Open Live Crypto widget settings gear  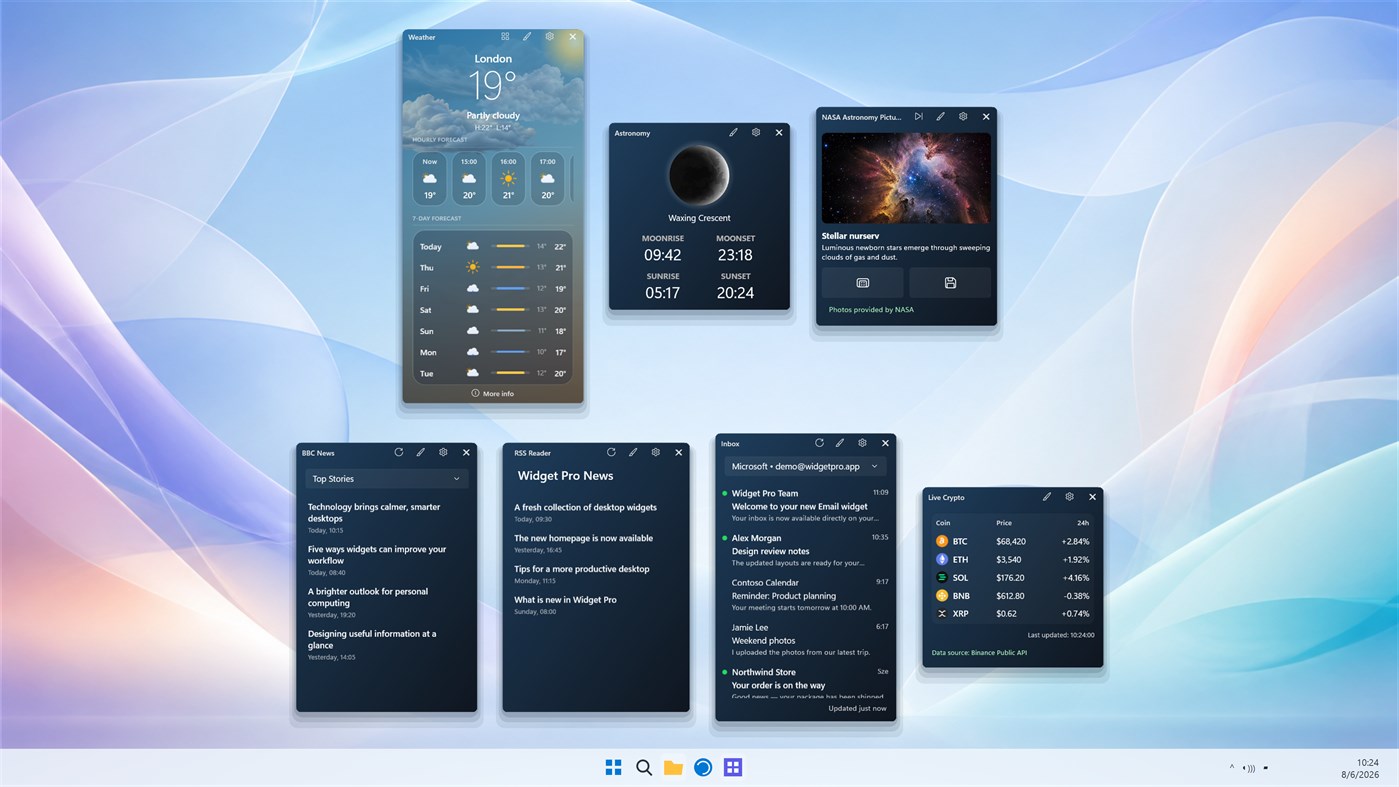[x=1070, y=497]
